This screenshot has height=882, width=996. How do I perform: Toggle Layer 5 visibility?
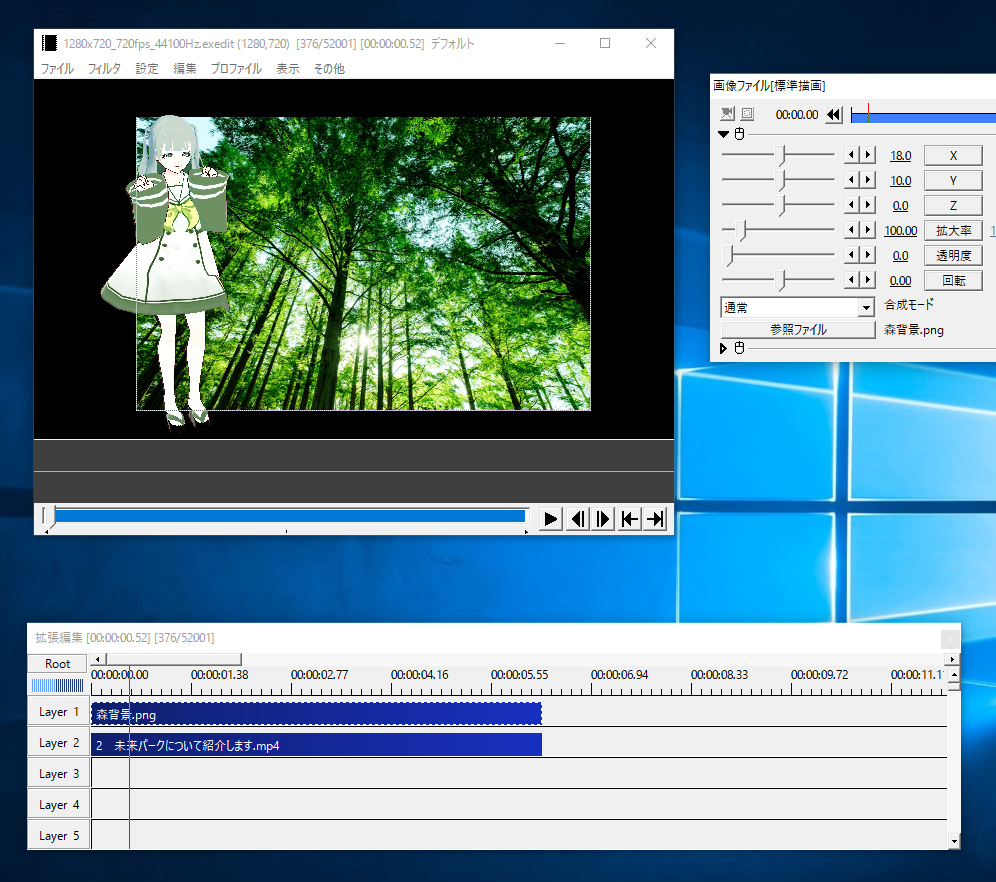(58, 836)
